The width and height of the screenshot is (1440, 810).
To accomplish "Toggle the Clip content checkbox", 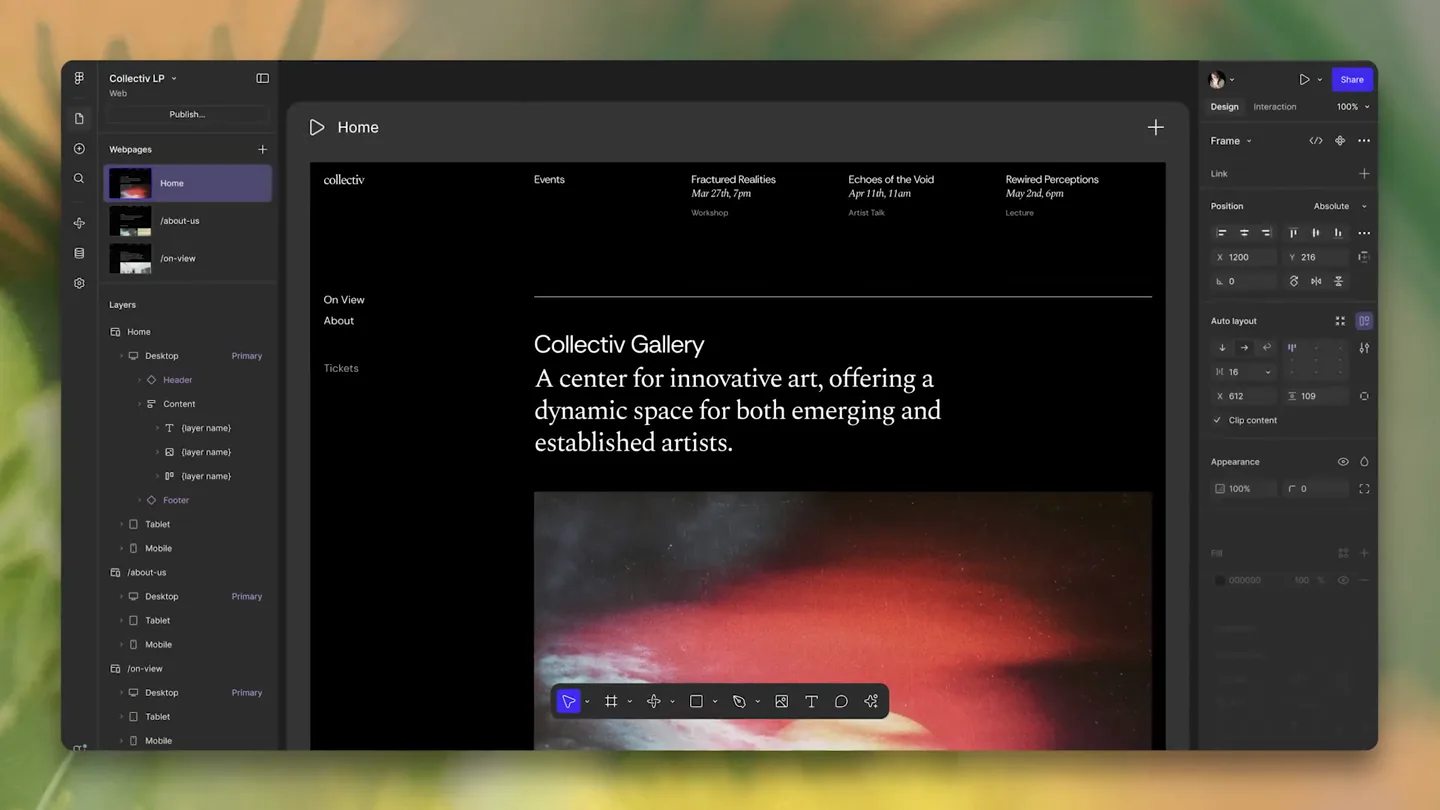I will pos(1217,420).
